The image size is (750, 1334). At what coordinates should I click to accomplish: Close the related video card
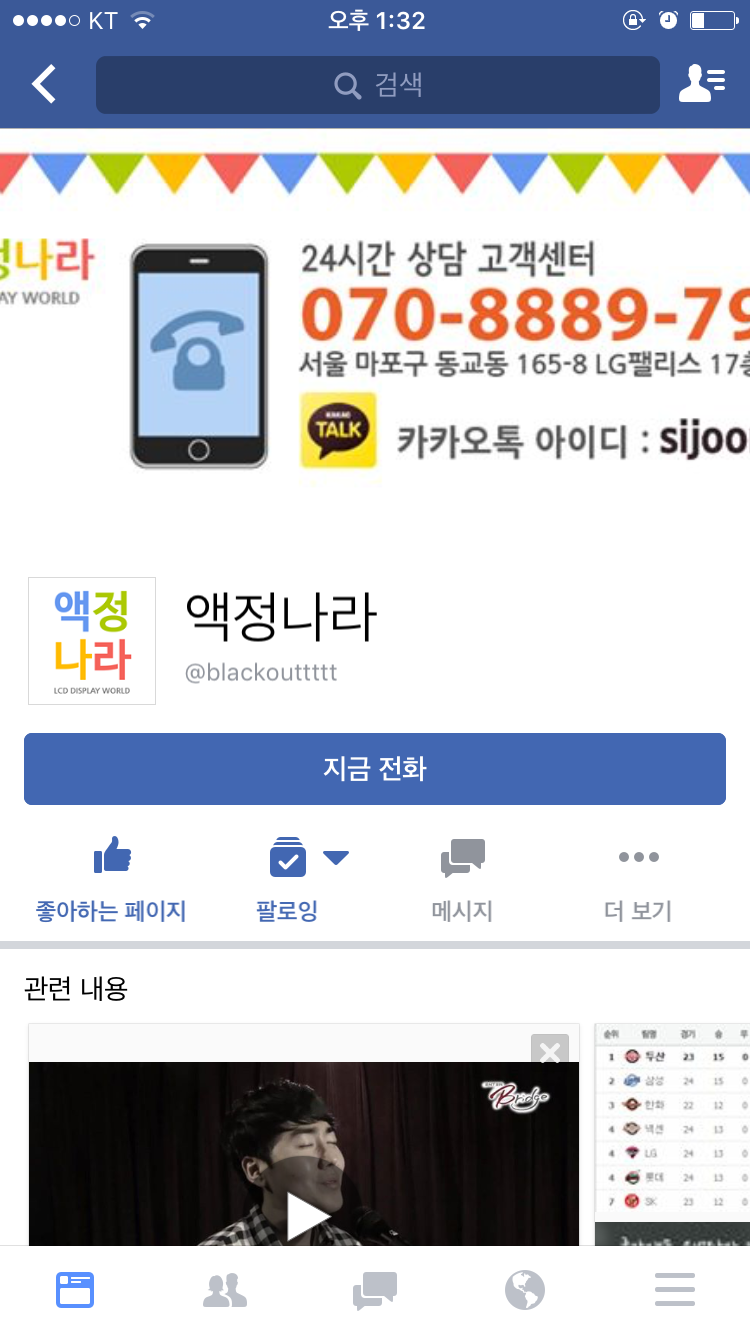point(550,1051)
